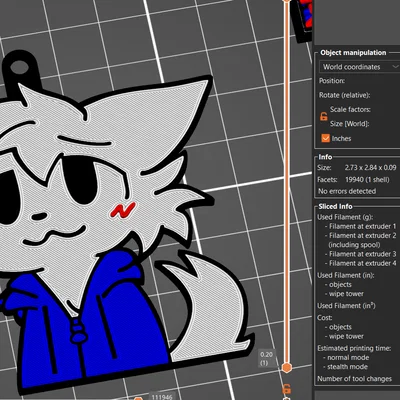
Task: Click the 0.20 (1) layer height label
Action: pos(266,358)
